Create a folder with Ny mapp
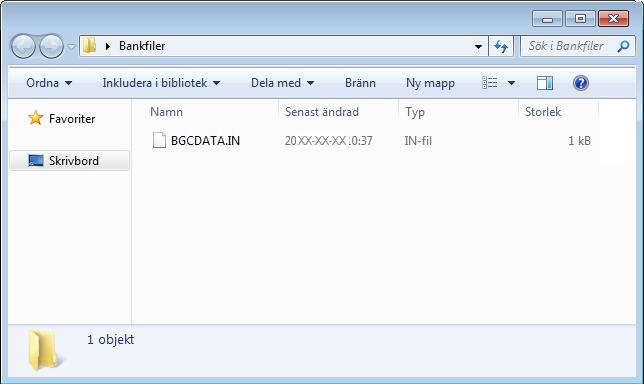Viewport: 644px width, 384px height. click(x=430, y=83)
